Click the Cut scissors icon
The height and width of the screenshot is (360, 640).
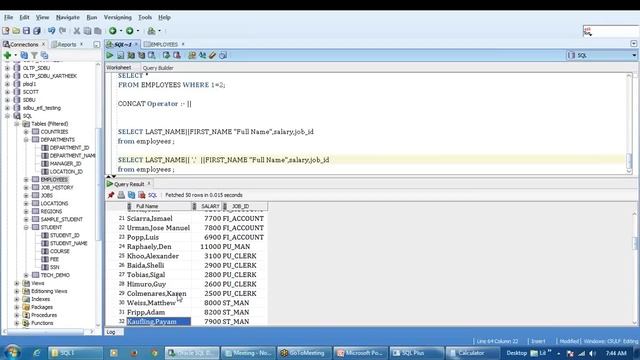[x=76, y=31]
